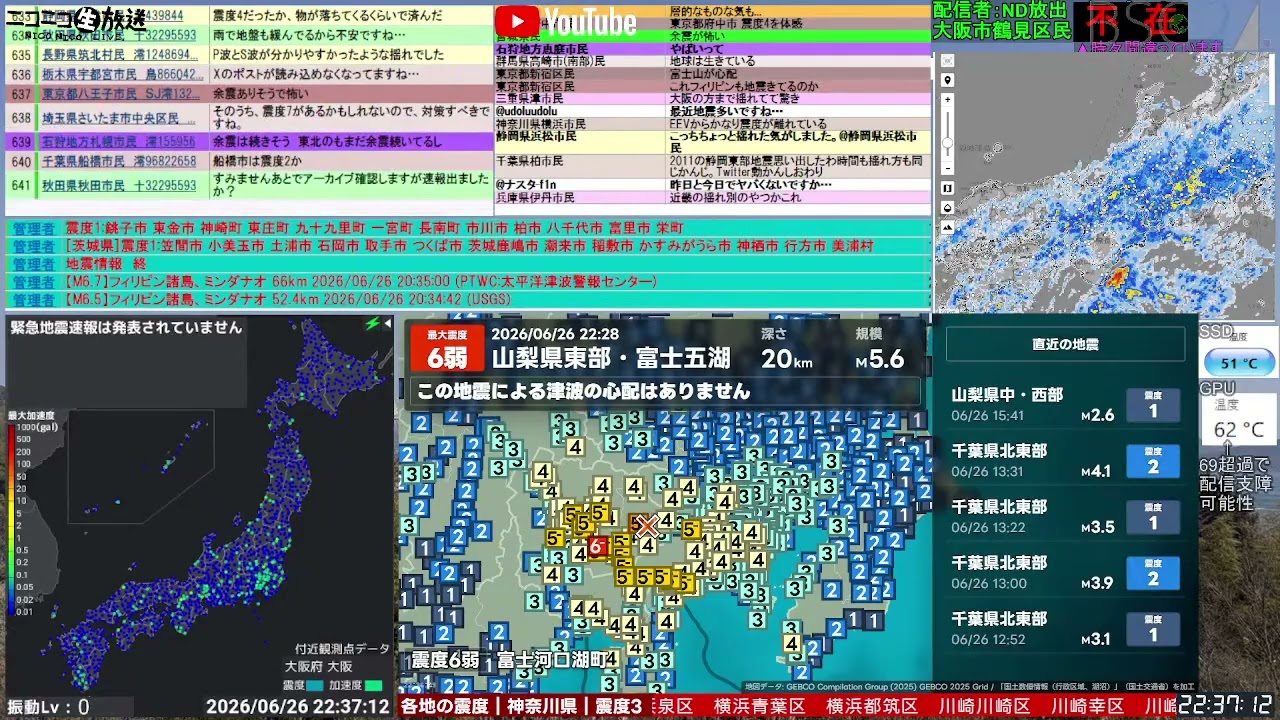Click the 震度1 badge for 山梨県中・西部
1280x720 pixels.
tap(1153, 405)
